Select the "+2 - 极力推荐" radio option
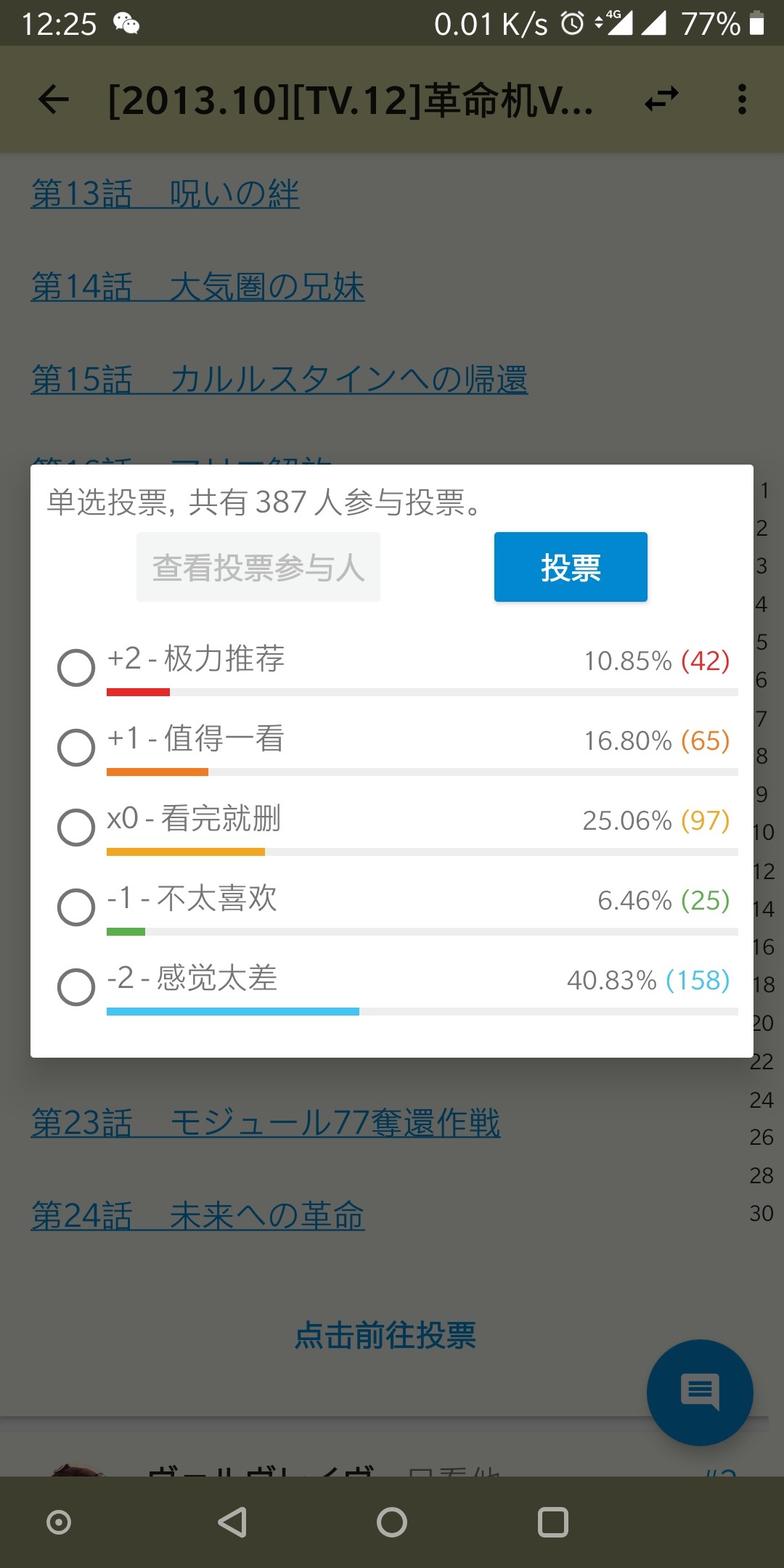The width and height of the screenshot is (784, 1568). (x=76, y=668)
